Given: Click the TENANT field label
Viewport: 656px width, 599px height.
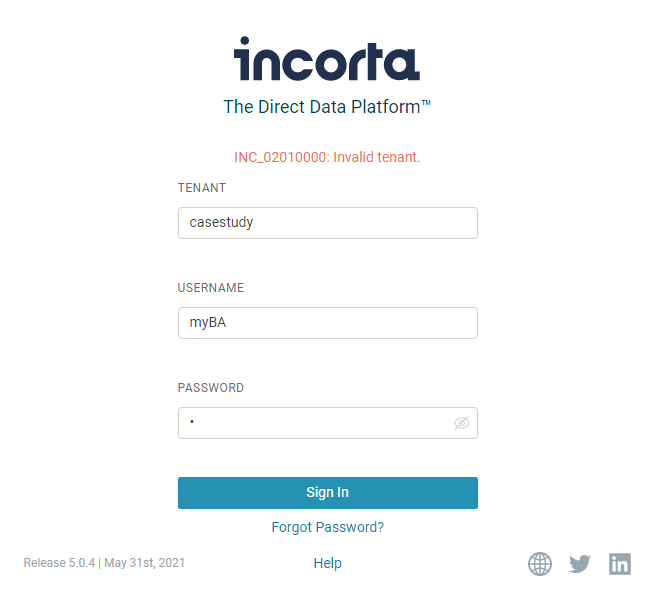Looking at the screenshot, I should coord(202,188).
